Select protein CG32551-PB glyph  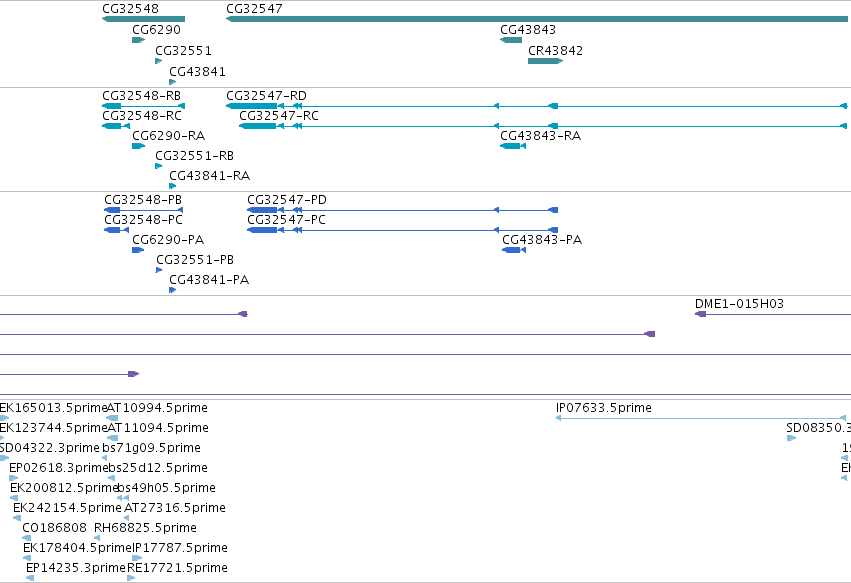click(159, 270)
